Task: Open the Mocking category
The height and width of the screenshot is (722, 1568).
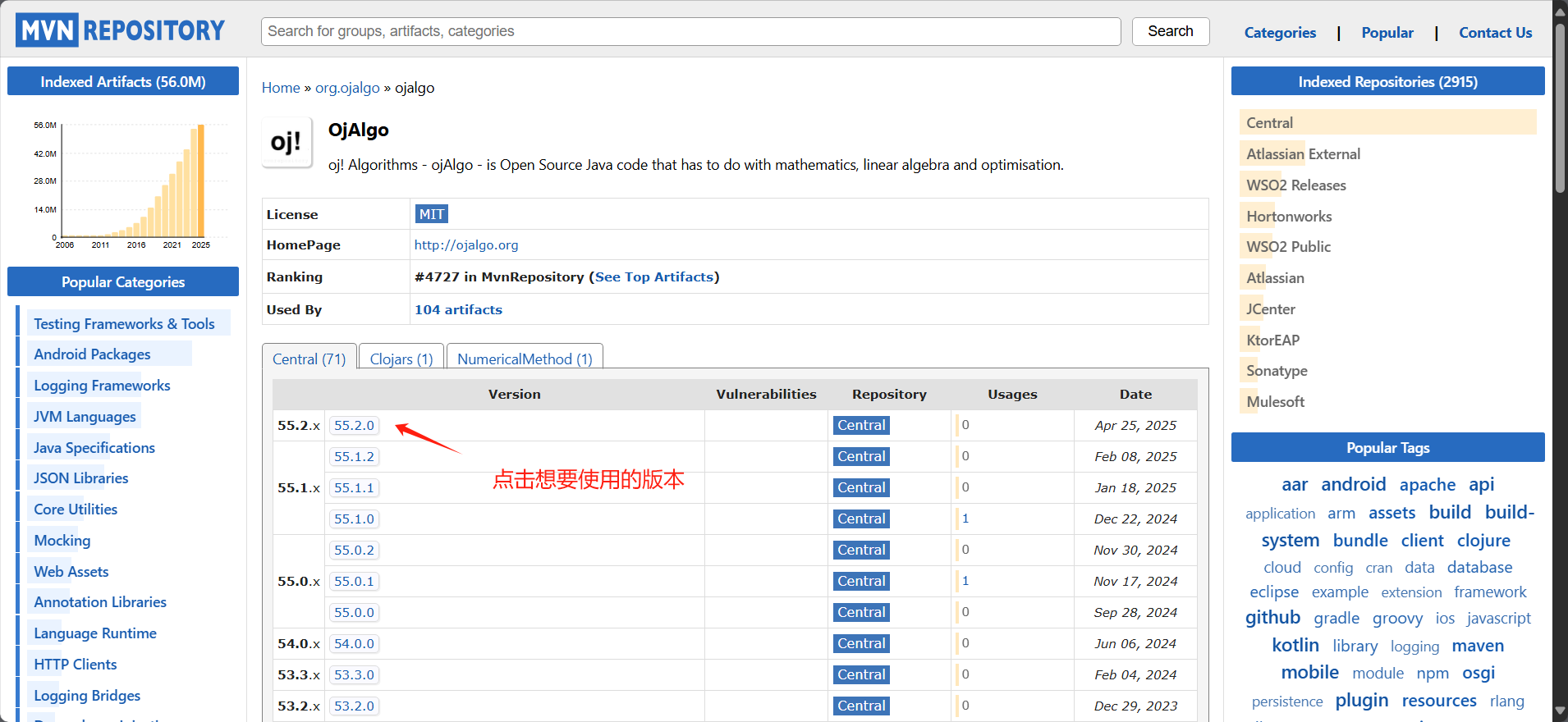Action: (62, 541)
